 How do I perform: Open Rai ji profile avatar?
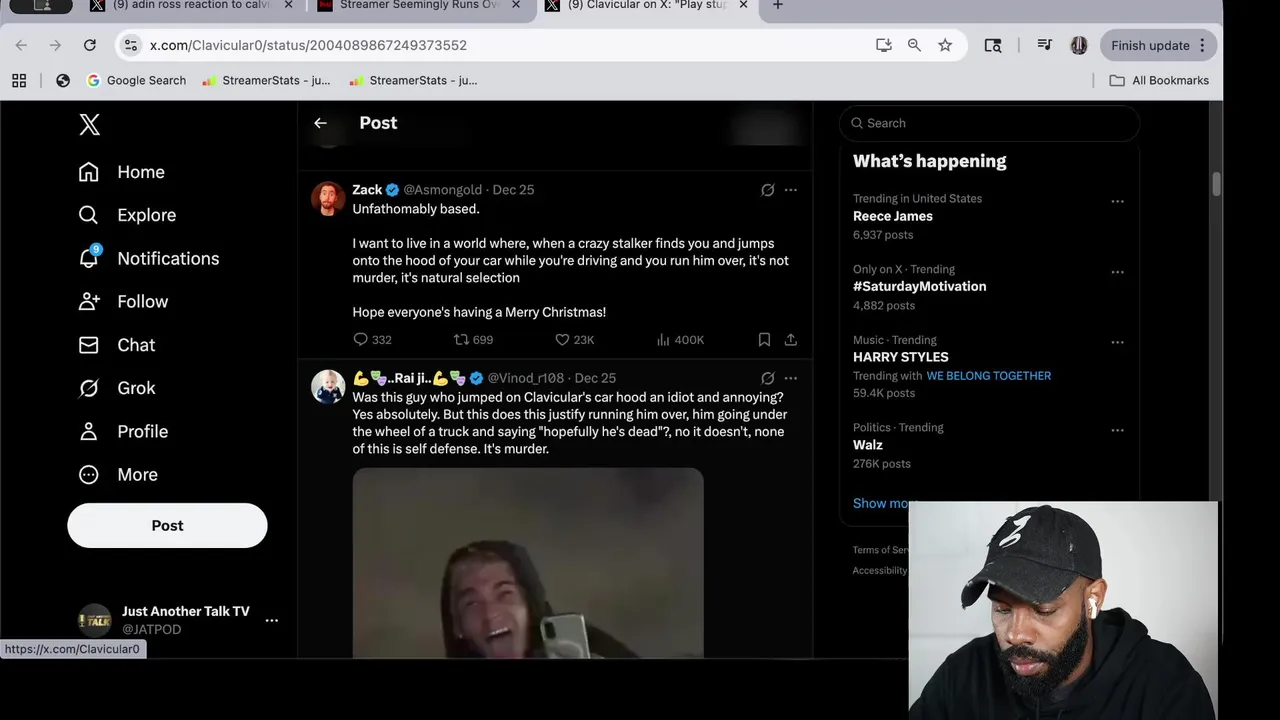click(x=328, y=386)
